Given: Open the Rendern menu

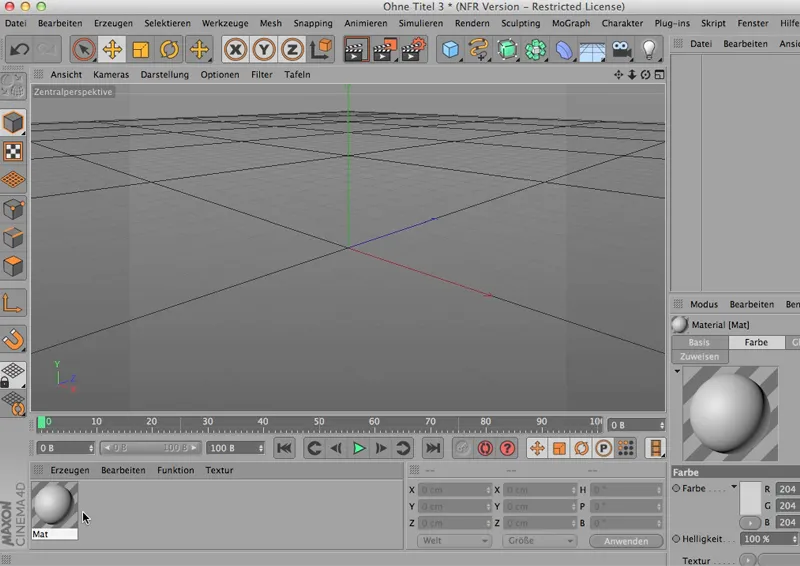Looking at the screenshot, I should point(472,23).
